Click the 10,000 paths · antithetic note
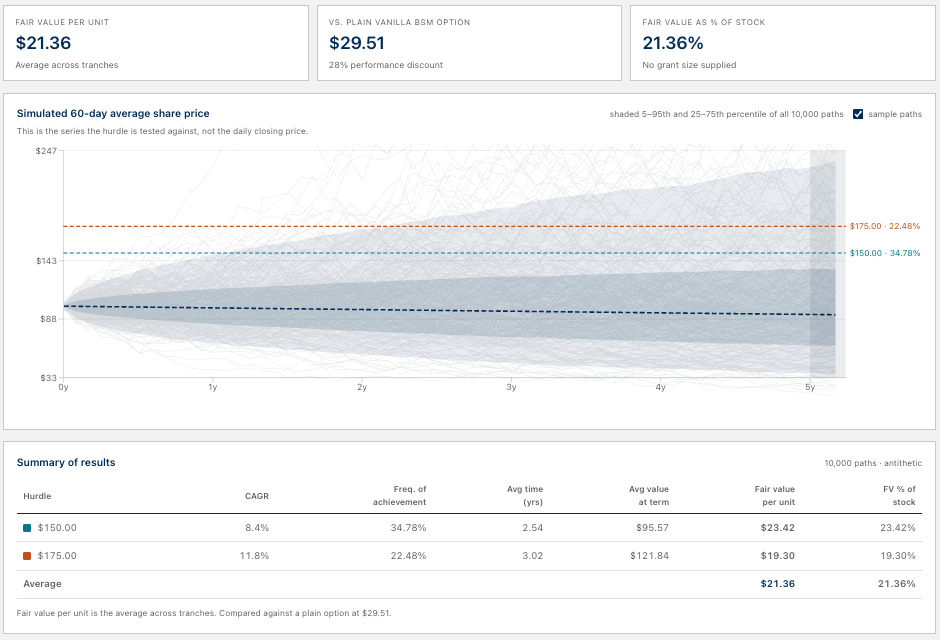Screen dimensions: 940x640 (x=873, y=463)
